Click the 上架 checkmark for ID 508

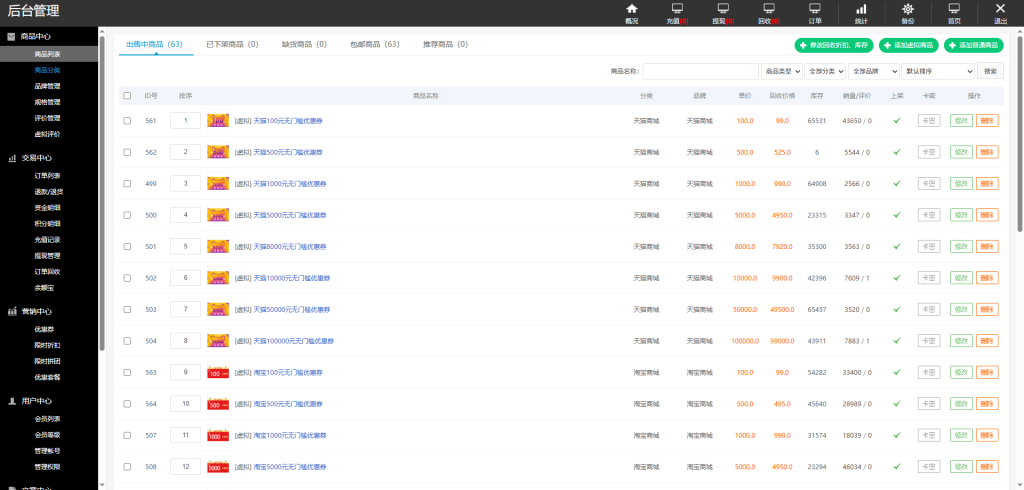point(897,466)
